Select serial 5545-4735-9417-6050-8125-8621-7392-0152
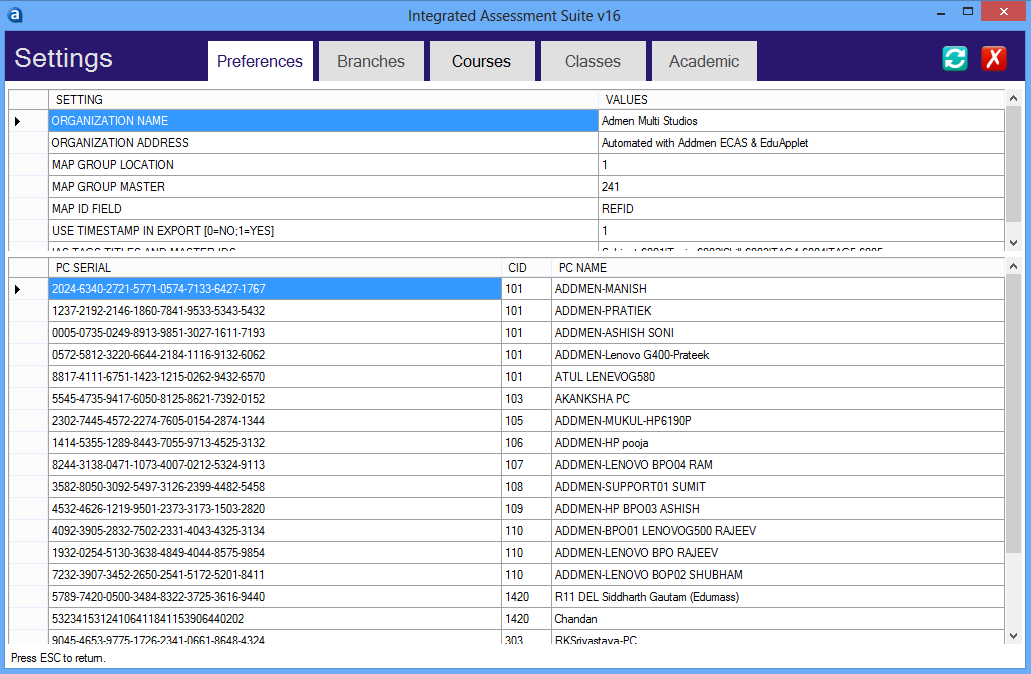 click(275, 399)
